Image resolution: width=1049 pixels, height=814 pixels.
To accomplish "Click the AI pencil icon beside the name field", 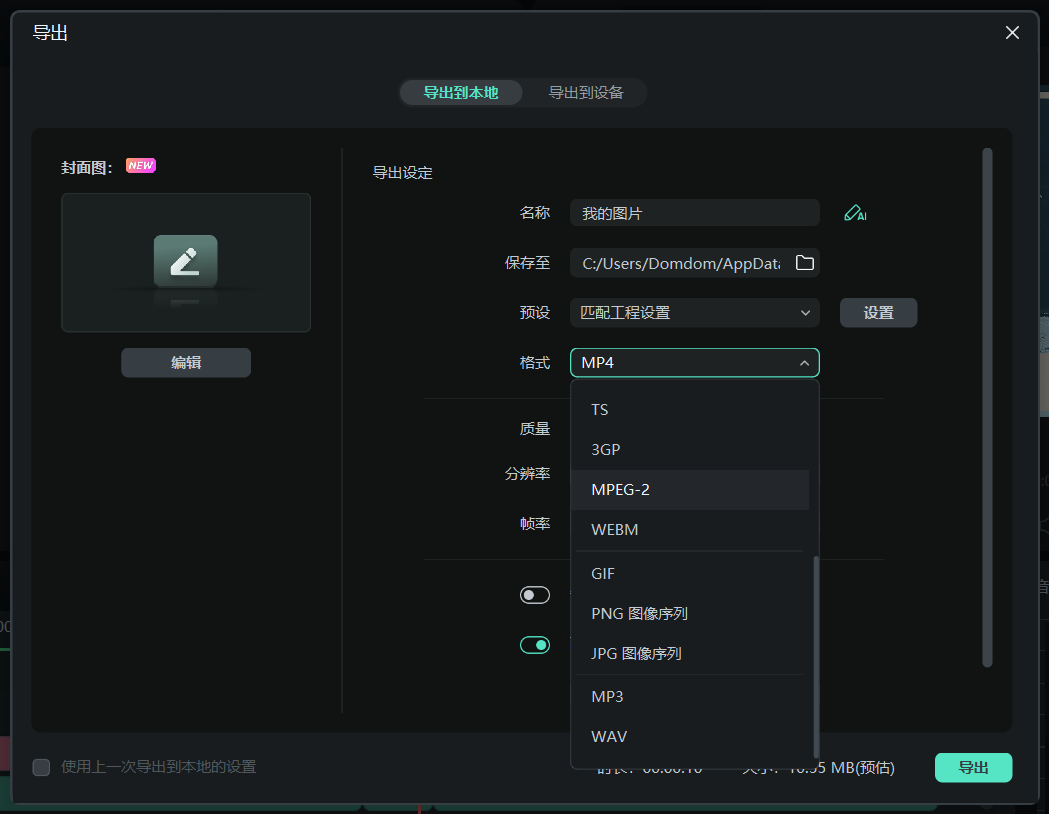I will pyautogui.click(x=855, y=212).
